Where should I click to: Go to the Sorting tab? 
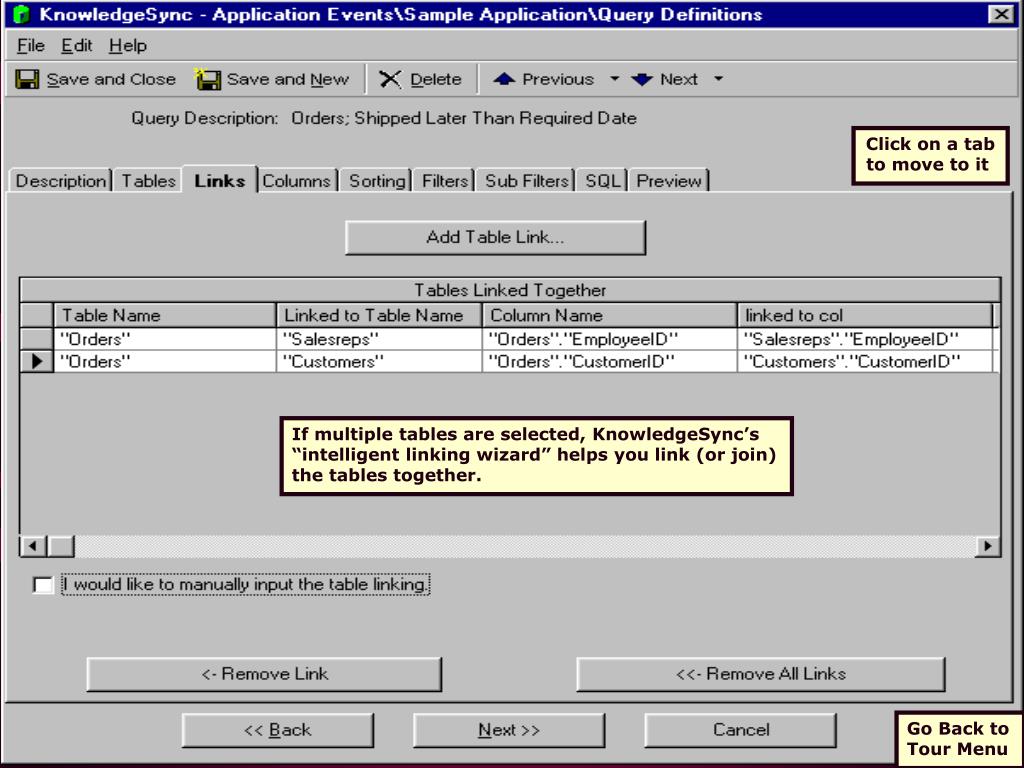pos(377,181)
